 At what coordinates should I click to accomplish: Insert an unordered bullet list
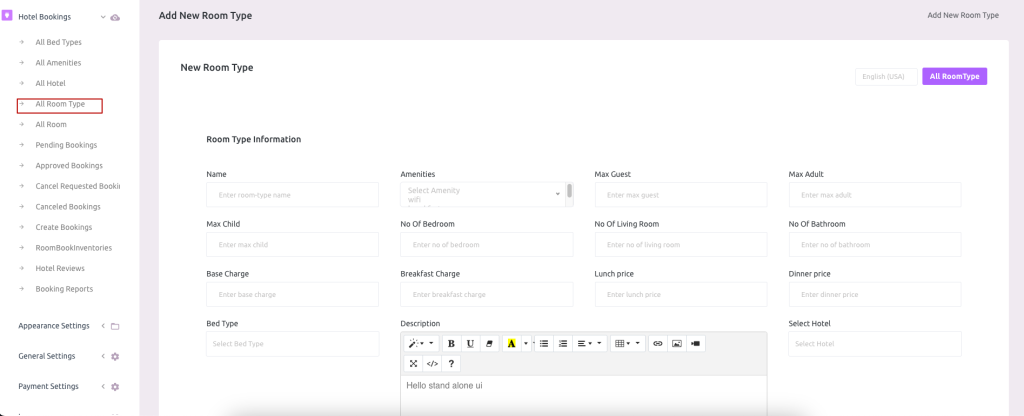(x=544, y=344)
